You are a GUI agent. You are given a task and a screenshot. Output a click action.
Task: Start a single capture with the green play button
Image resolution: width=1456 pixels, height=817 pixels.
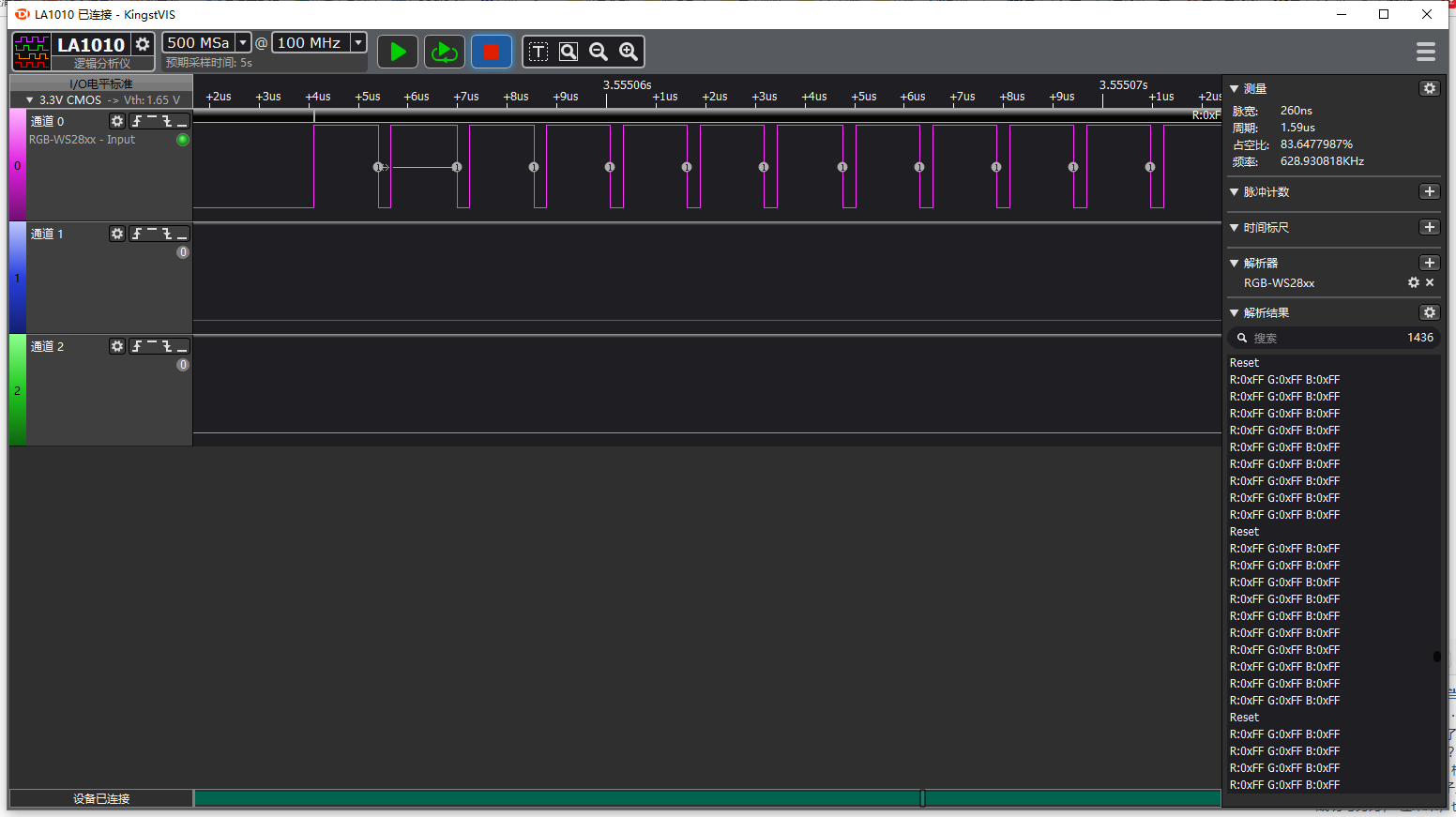(x=398, y=52)
